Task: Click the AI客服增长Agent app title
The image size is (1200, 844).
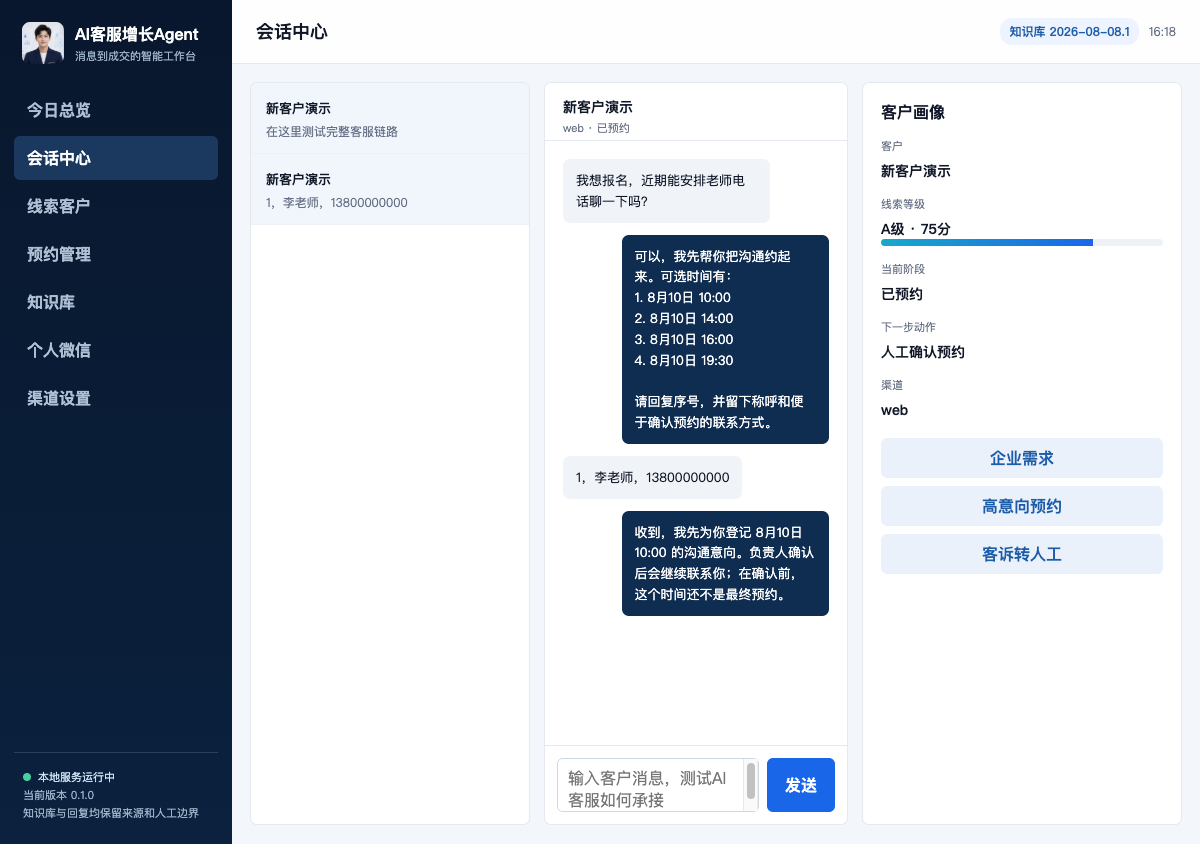Action: click(x=137, y=35)
